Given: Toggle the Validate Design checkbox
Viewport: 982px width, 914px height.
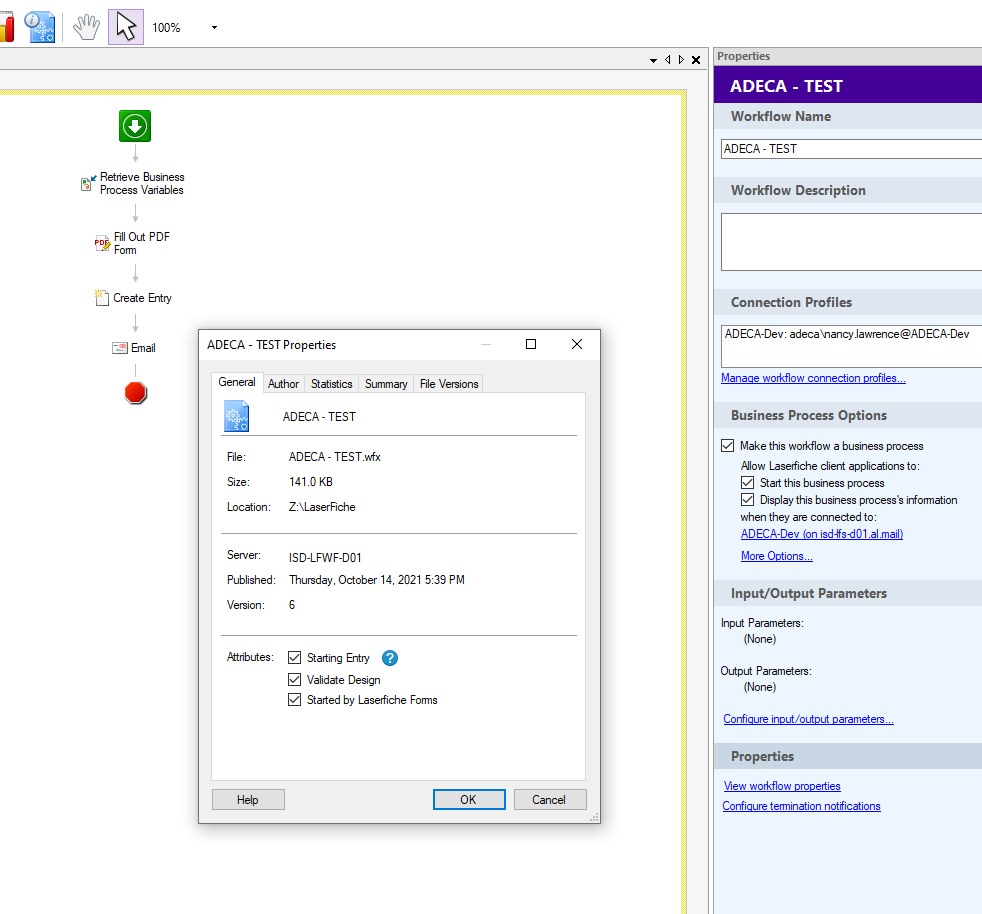Looking at the screenshot, I should click(x=294, y=680).
